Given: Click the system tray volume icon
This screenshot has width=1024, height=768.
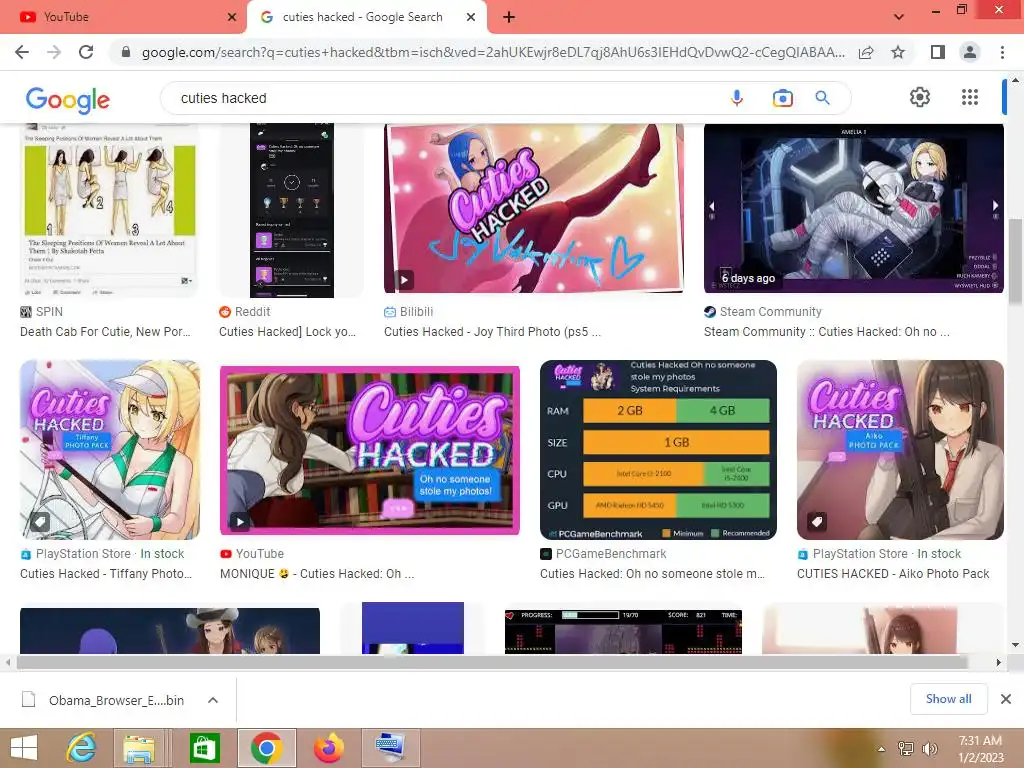Looking at the screenshot, I should 929,748.
